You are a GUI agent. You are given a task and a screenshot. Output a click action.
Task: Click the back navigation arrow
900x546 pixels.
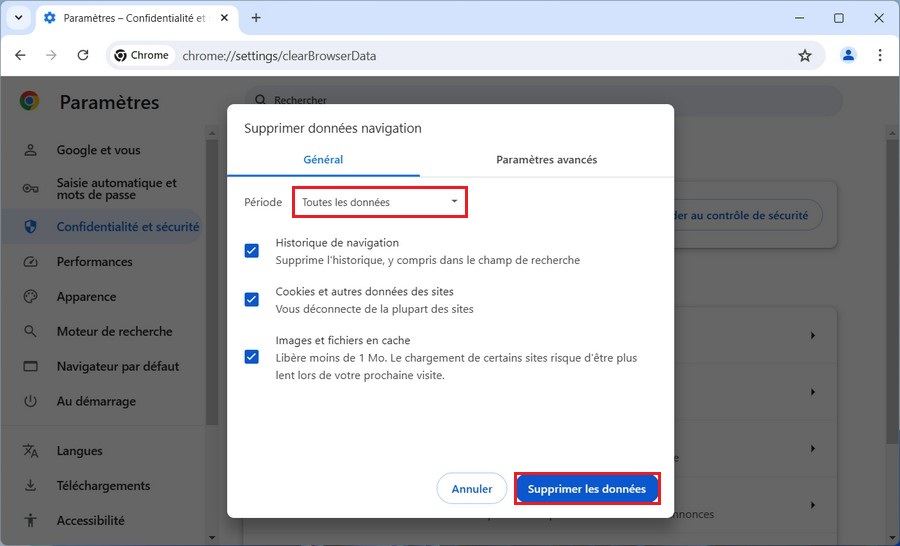[x=20, y=55]
